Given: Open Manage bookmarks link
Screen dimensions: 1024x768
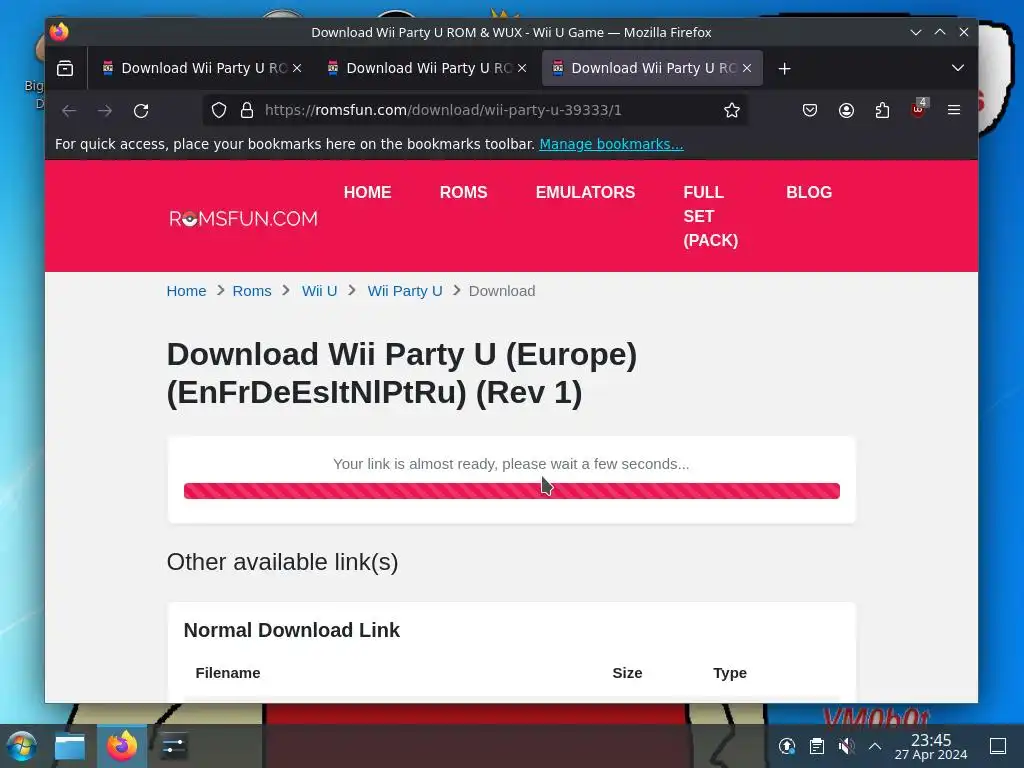Looking at the screenshot, I should tap(611, 144).
